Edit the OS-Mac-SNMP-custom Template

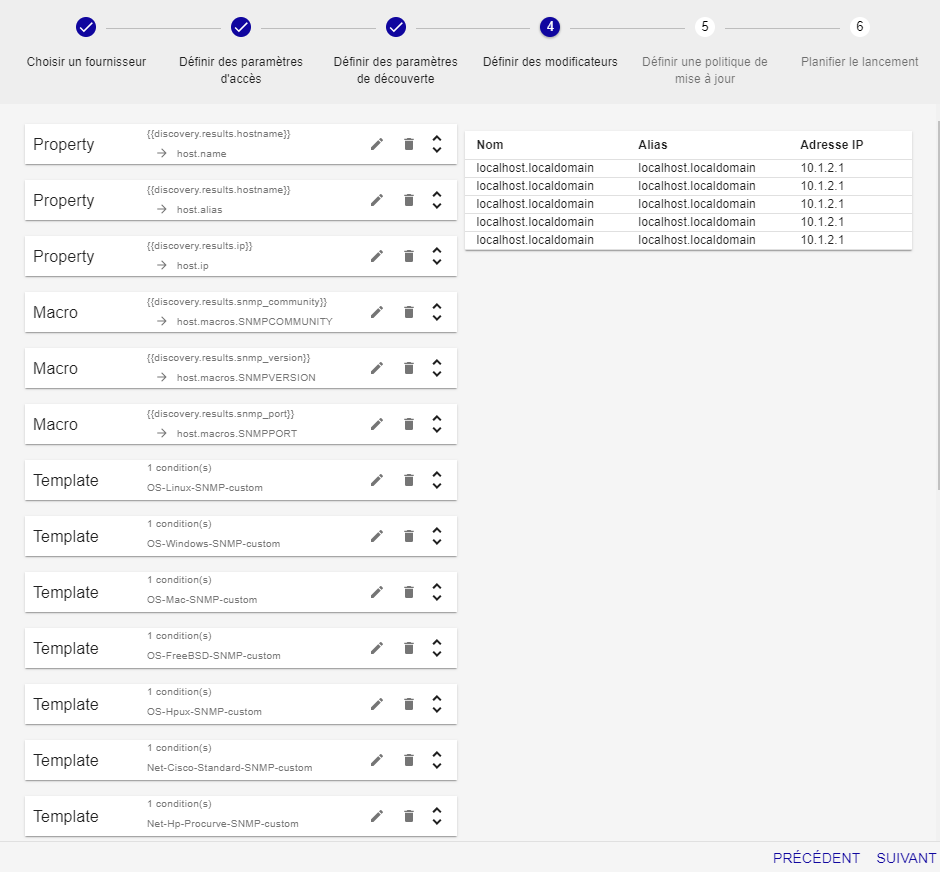click(376, 592)
